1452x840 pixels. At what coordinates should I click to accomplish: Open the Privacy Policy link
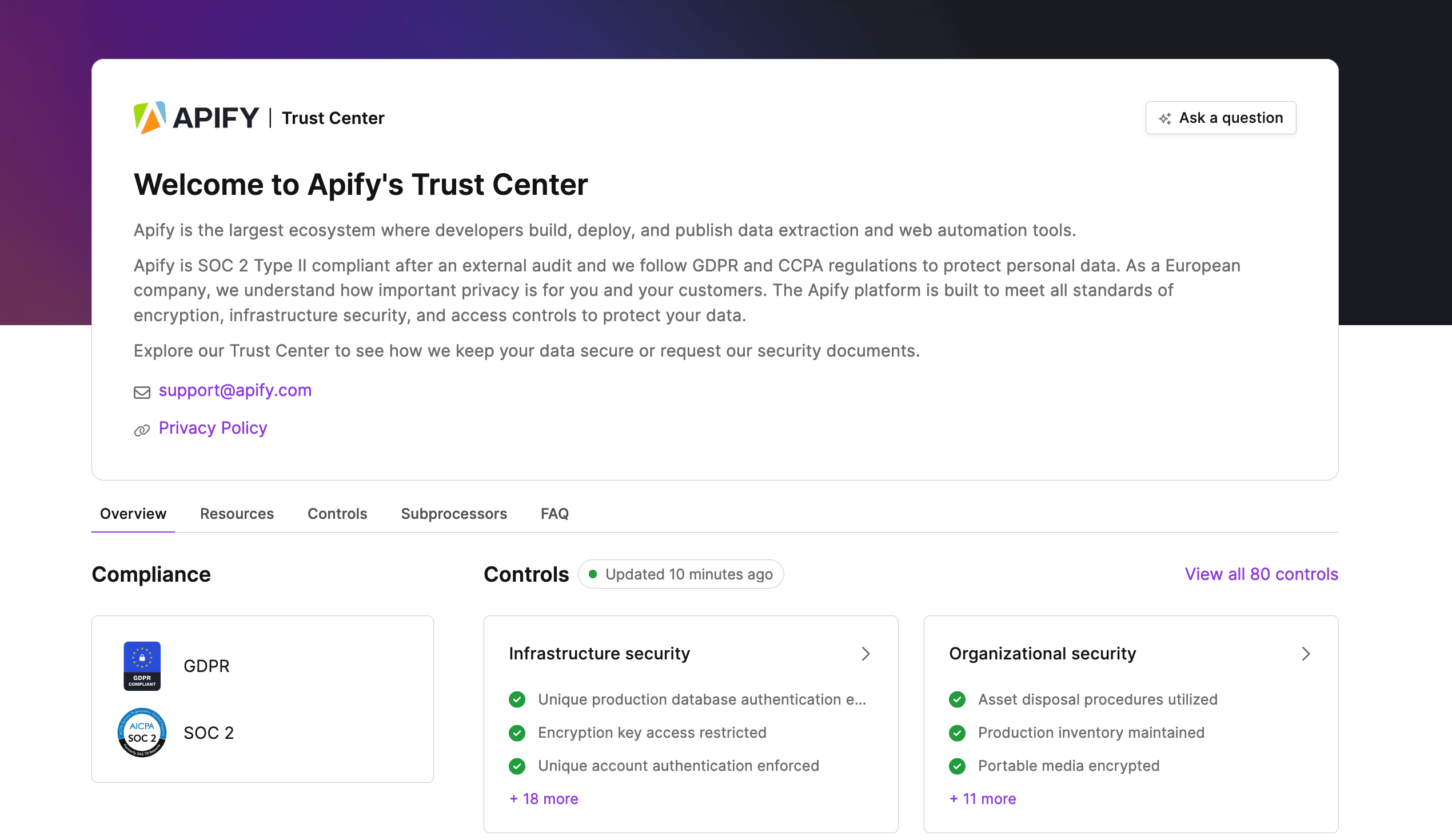[213, 428]
